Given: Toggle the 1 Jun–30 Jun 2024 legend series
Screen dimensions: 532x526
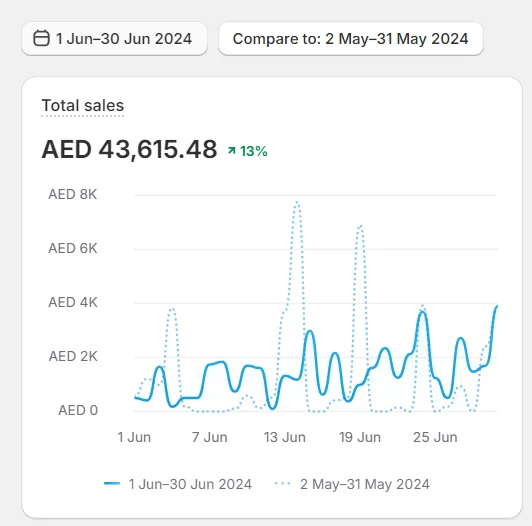Looking at the screenshot, I should [x=178, y=484].
